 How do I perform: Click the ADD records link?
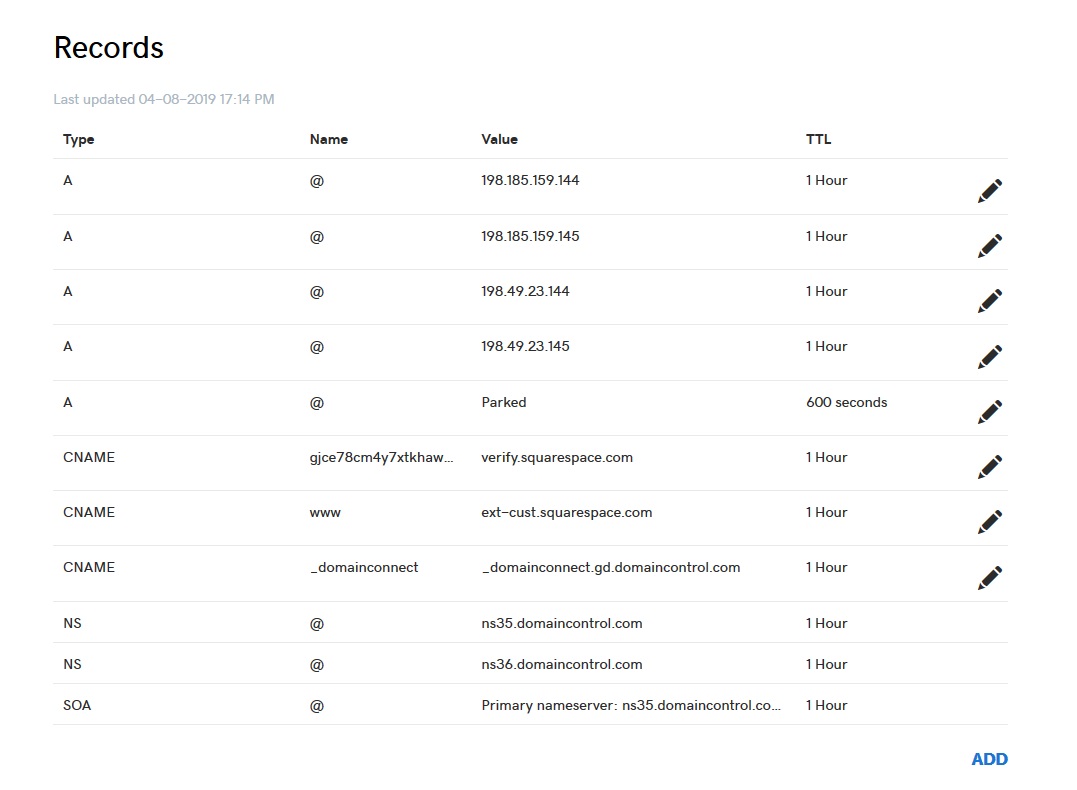(x=989, y=759)
